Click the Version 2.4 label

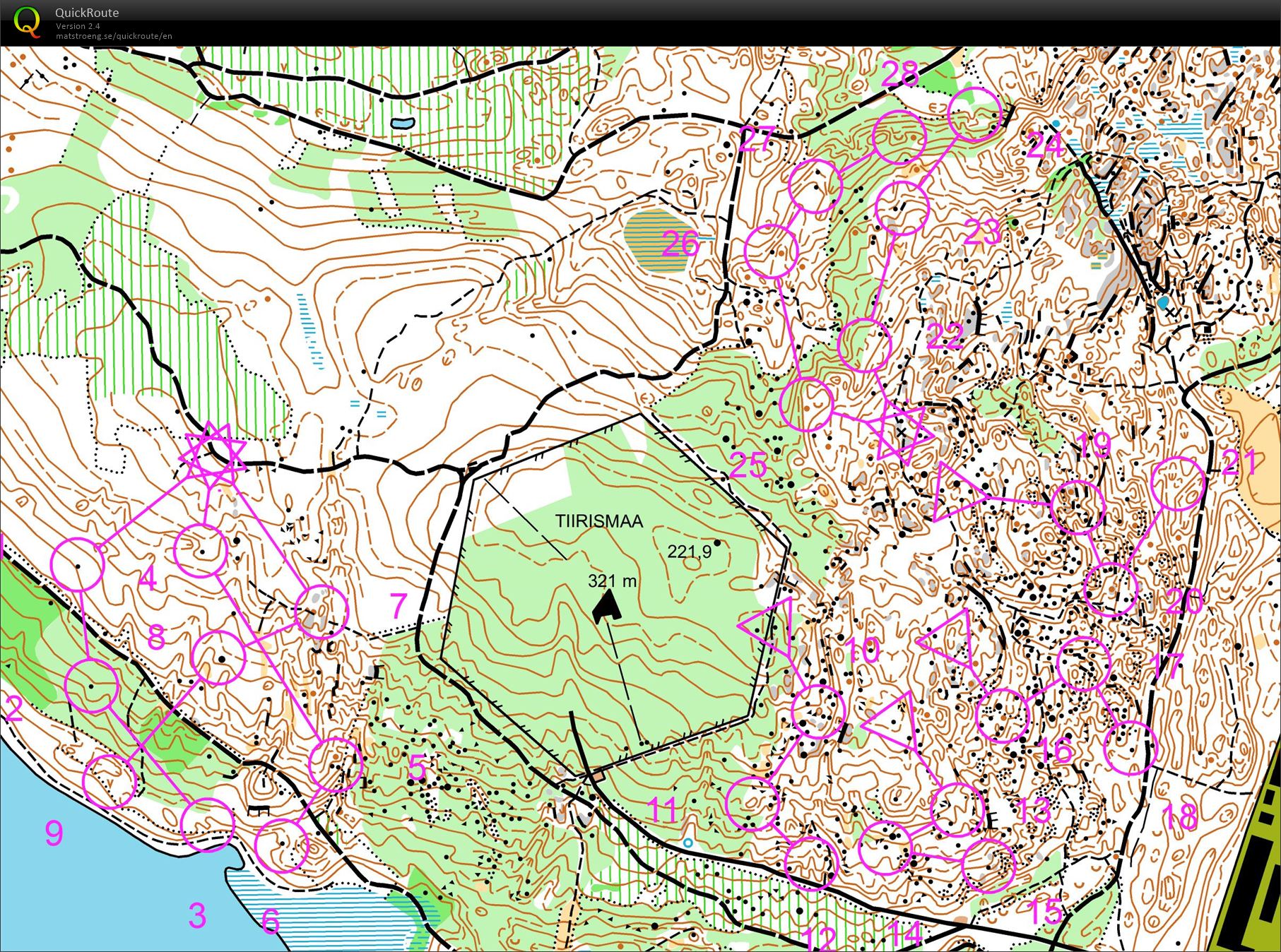[x=78, y=26]
